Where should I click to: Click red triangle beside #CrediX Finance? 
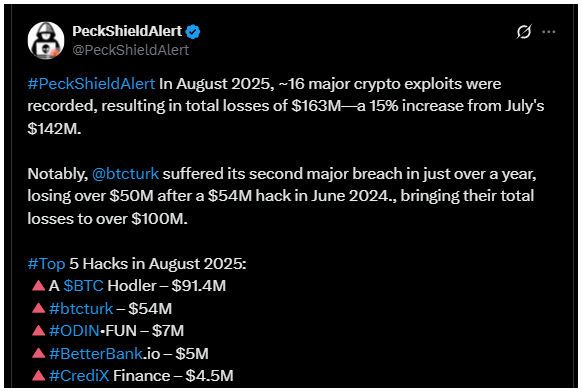pyautogui.click(x=38, y=375)
